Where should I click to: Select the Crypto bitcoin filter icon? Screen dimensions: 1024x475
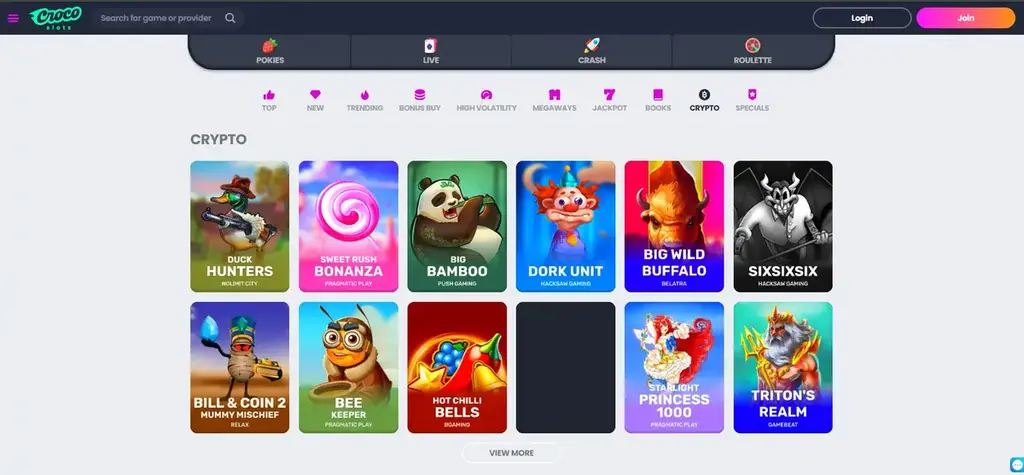(x=704, y=95)
